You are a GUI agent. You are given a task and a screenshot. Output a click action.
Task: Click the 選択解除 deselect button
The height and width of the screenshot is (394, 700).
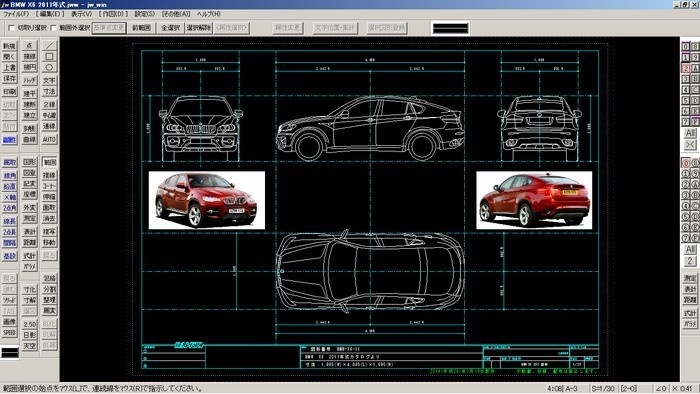click(199, 28)
